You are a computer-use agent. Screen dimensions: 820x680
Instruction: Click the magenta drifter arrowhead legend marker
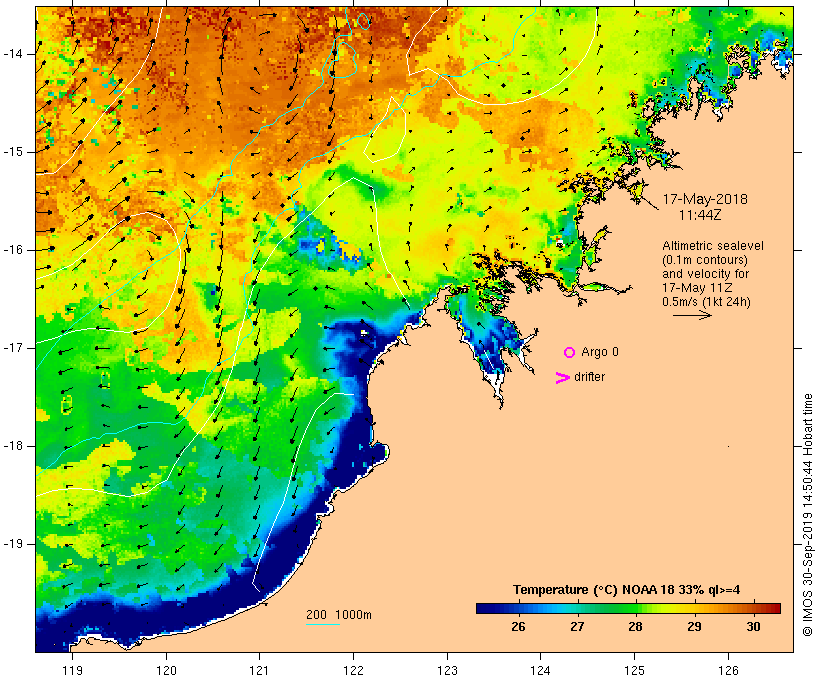click(x=563, y=378)
